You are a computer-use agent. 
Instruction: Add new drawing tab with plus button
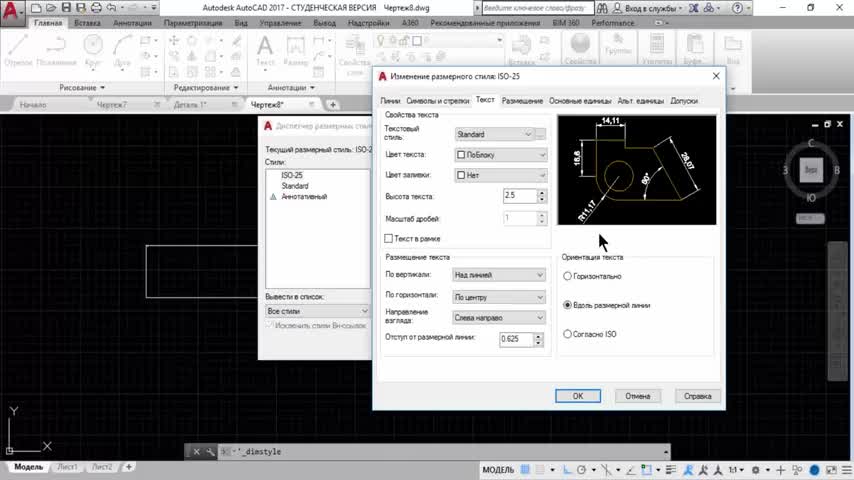pos(333,104)
